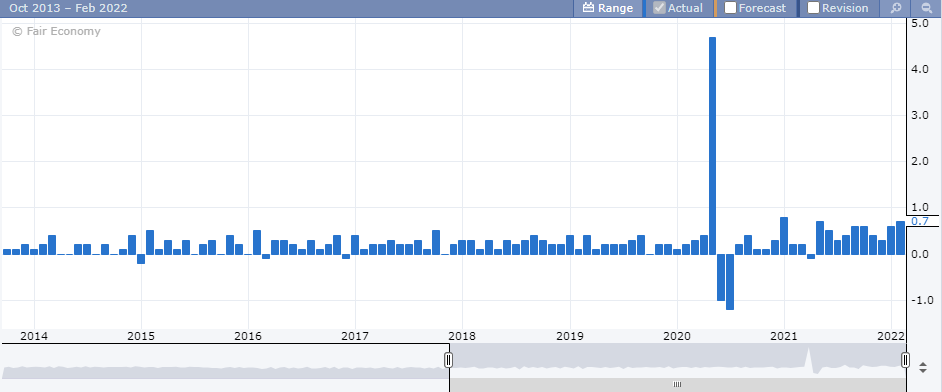This screenshot has width=942, height=392.
Task: Click the horizontal scrollbar grip
Action: point(677,385)
